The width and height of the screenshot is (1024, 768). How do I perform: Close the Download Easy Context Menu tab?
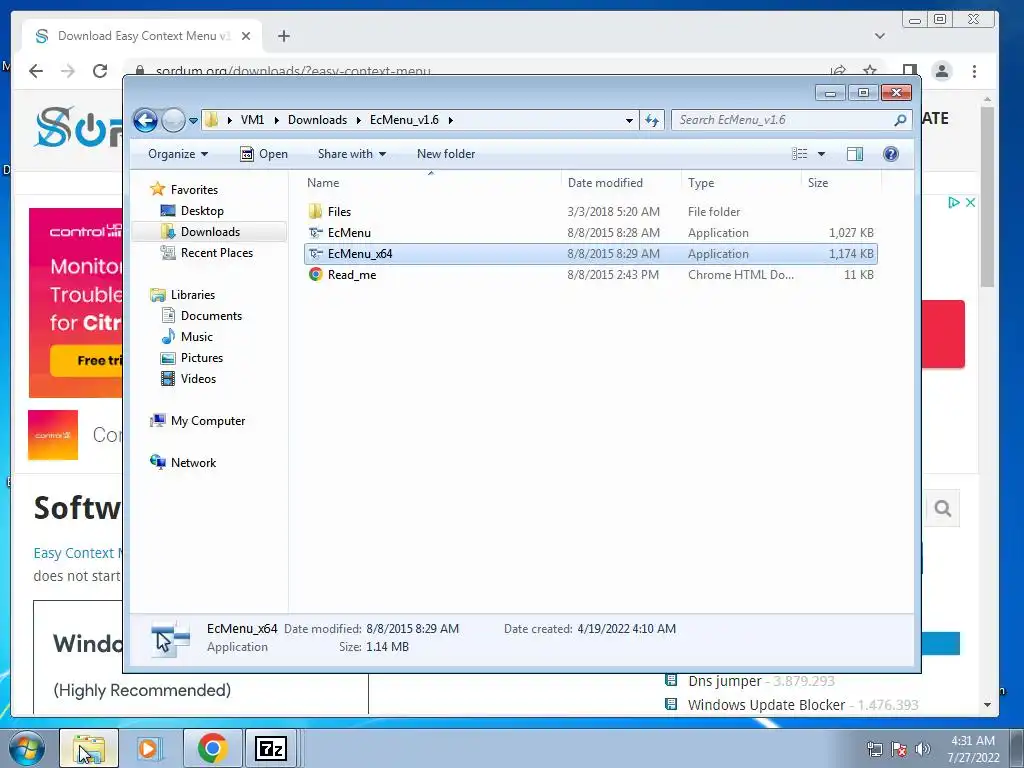[x=246, y=36]
